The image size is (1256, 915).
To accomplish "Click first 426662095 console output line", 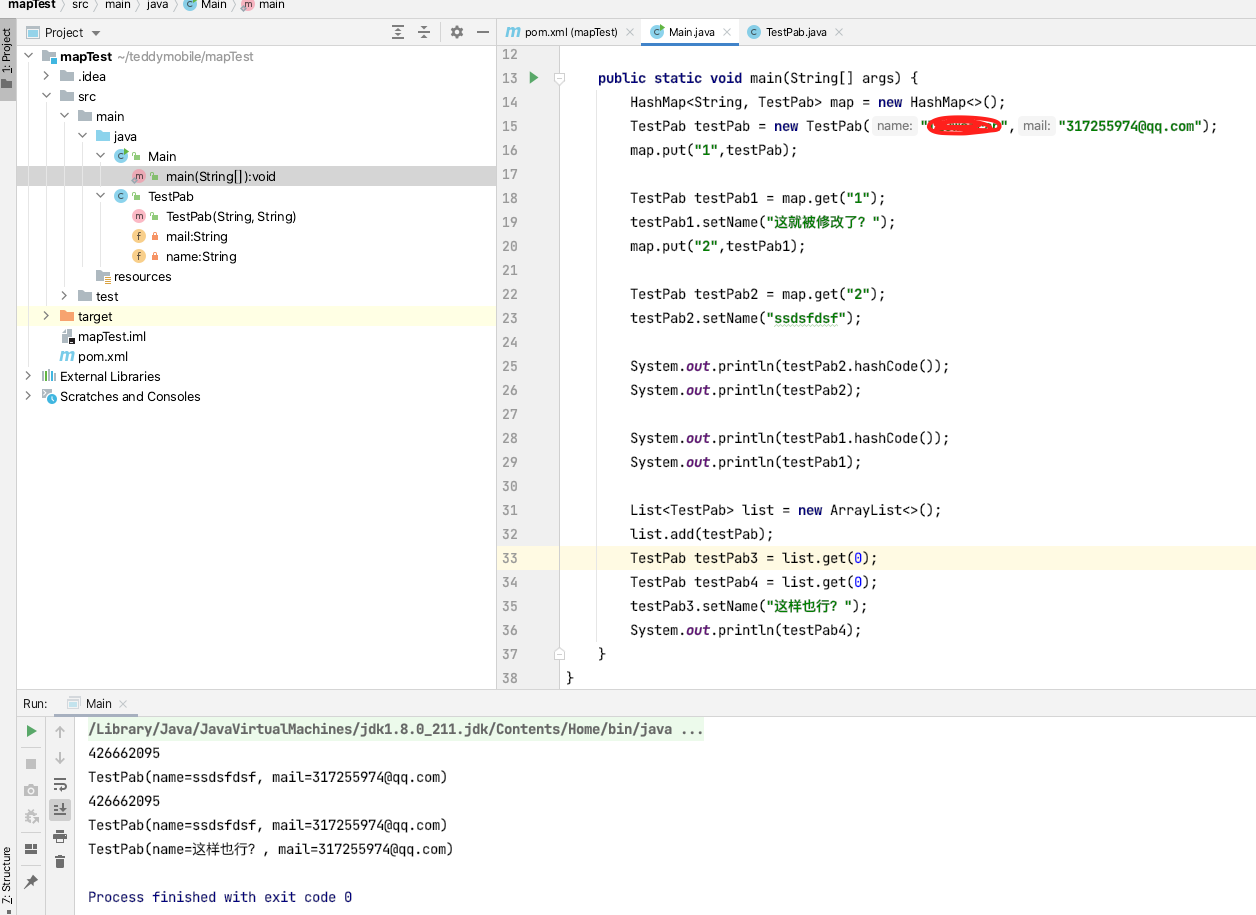I will point(124,753).
